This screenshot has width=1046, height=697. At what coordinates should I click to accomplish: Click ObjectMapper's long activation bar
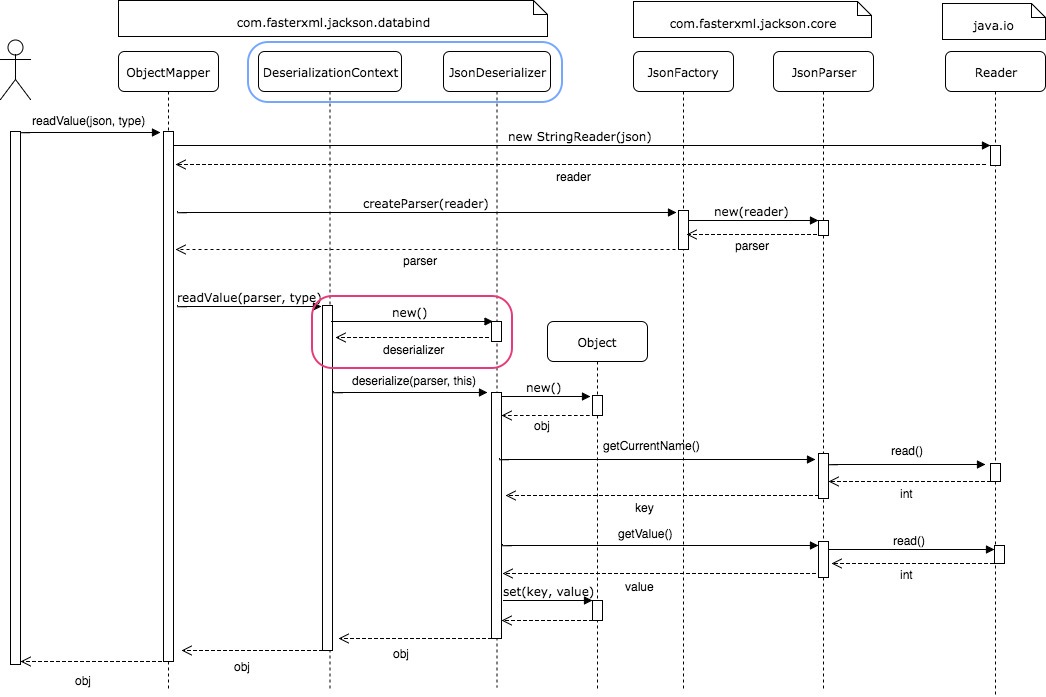[168, 396]
